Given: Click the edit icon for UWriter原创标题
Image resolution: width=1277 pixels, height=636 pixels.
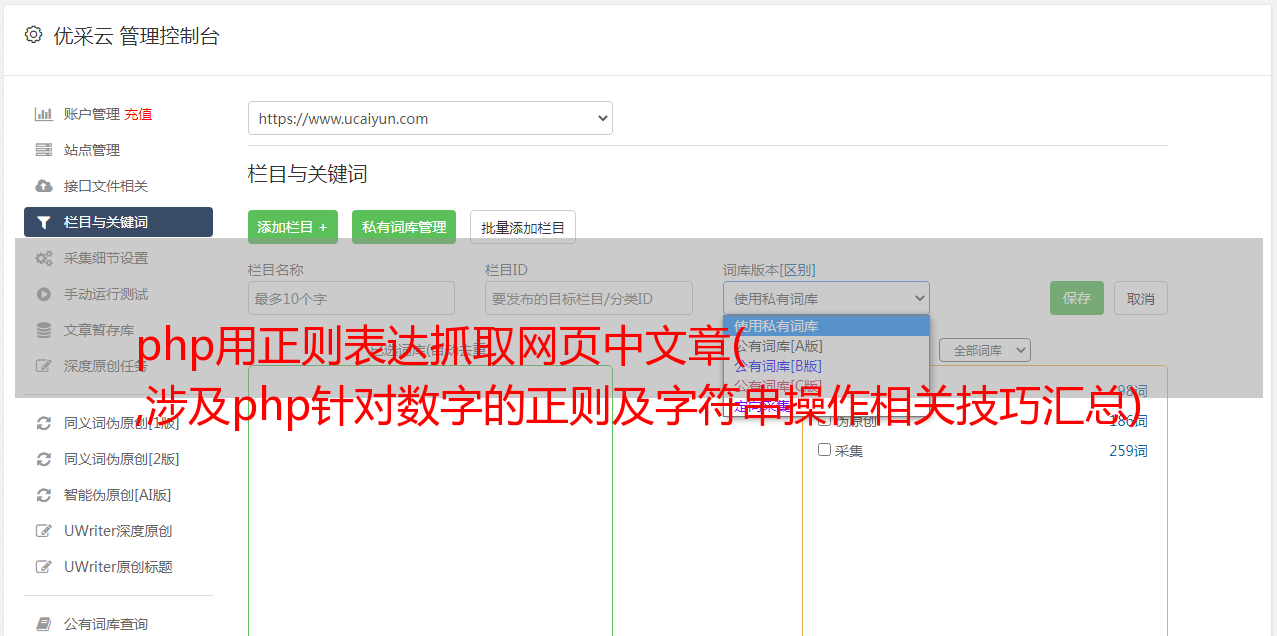Looking at the screenshot, I should (43, 567).
